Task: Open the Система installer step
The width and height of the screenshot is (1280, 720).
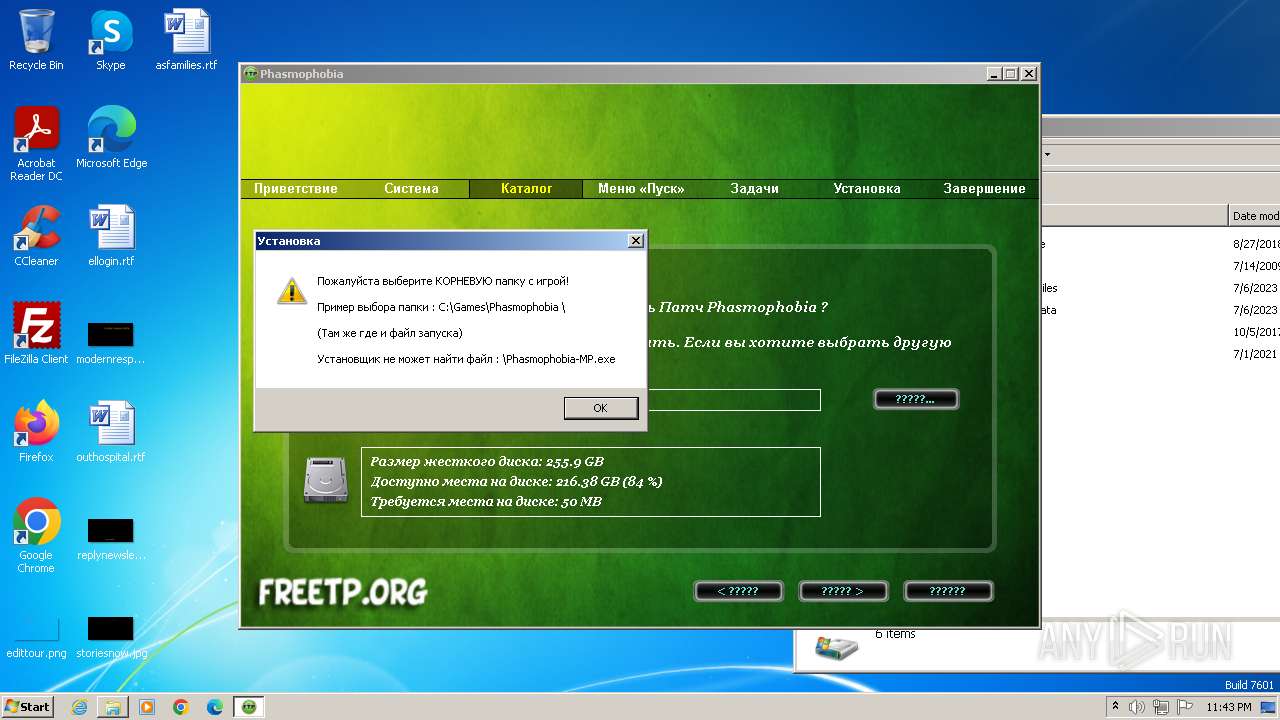Action: point(411,188)
